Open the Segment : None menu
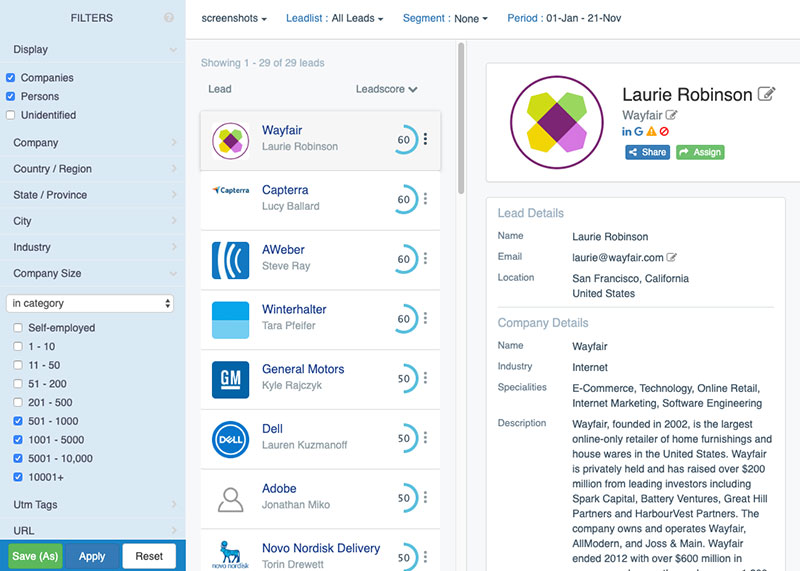The width and height of the screenshot is (800, 571). (445, 18)
